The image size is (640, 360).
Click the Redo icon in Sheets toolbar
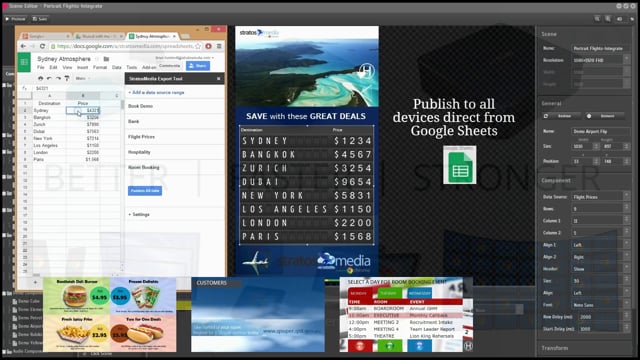(x=58, y=78)
